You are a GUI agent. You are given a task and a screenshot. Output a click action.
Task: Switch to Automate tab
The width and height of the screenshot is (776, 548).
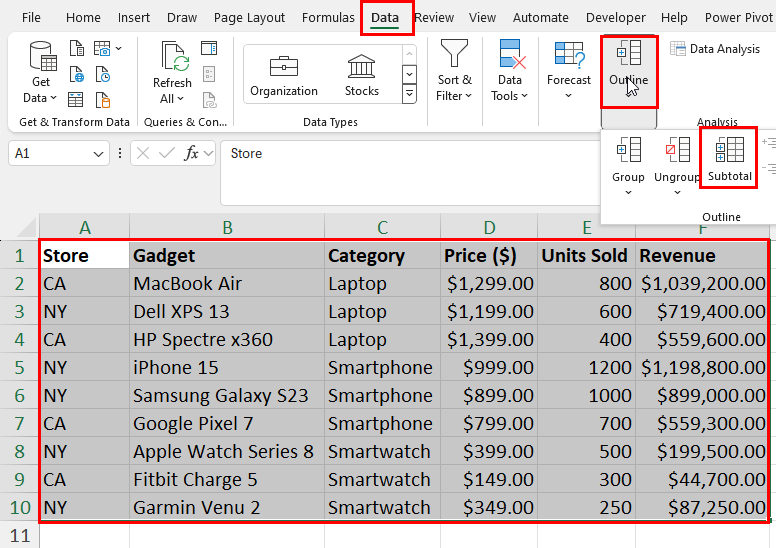pyautogui.click(x=540, y=17)
